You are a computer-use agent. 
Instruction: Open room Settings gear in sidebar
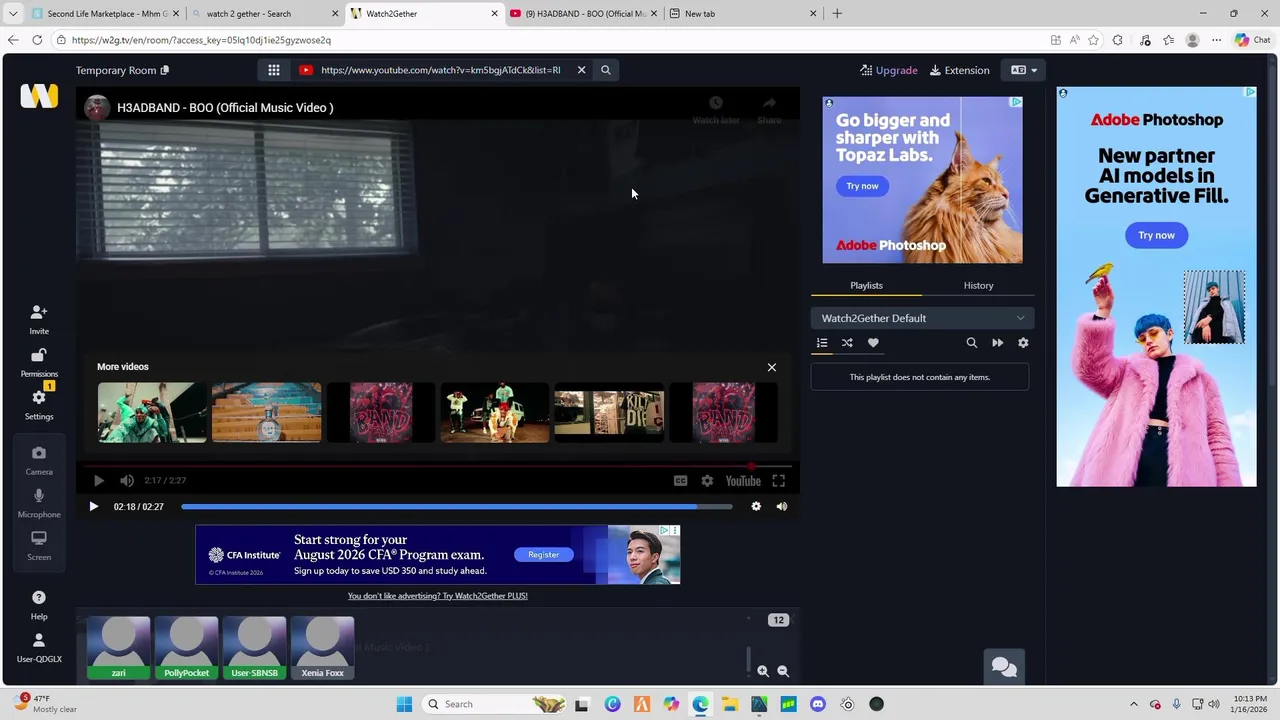point(39,404)
